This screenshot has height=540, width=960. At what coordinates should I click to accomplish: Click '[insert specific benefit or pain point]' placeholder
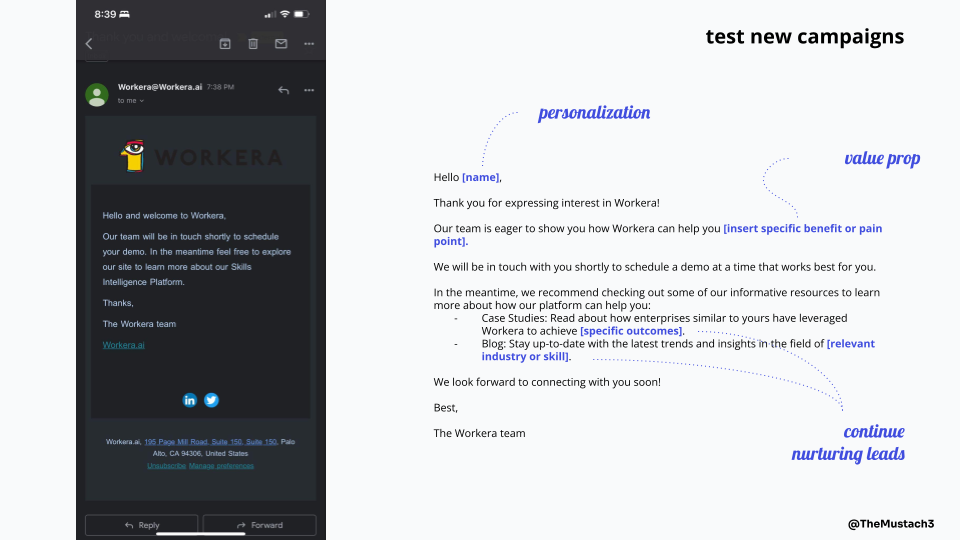point(658,234)
